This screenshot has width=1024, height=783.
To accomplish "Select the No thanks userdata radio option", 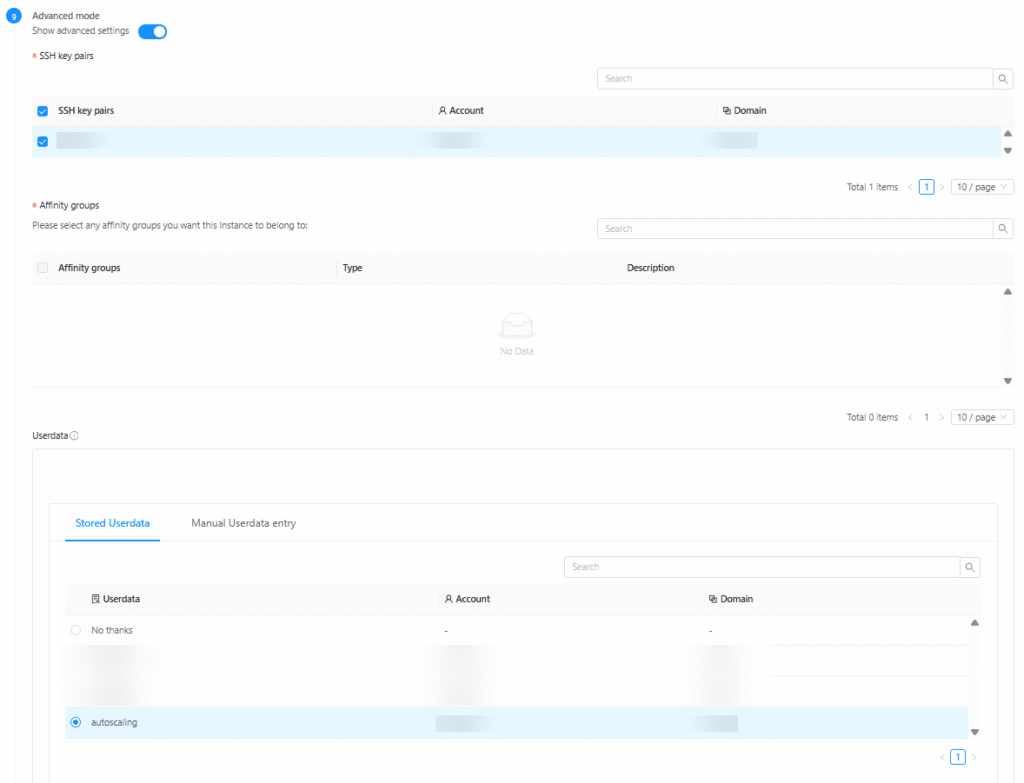I will click(x=76, y=630).
